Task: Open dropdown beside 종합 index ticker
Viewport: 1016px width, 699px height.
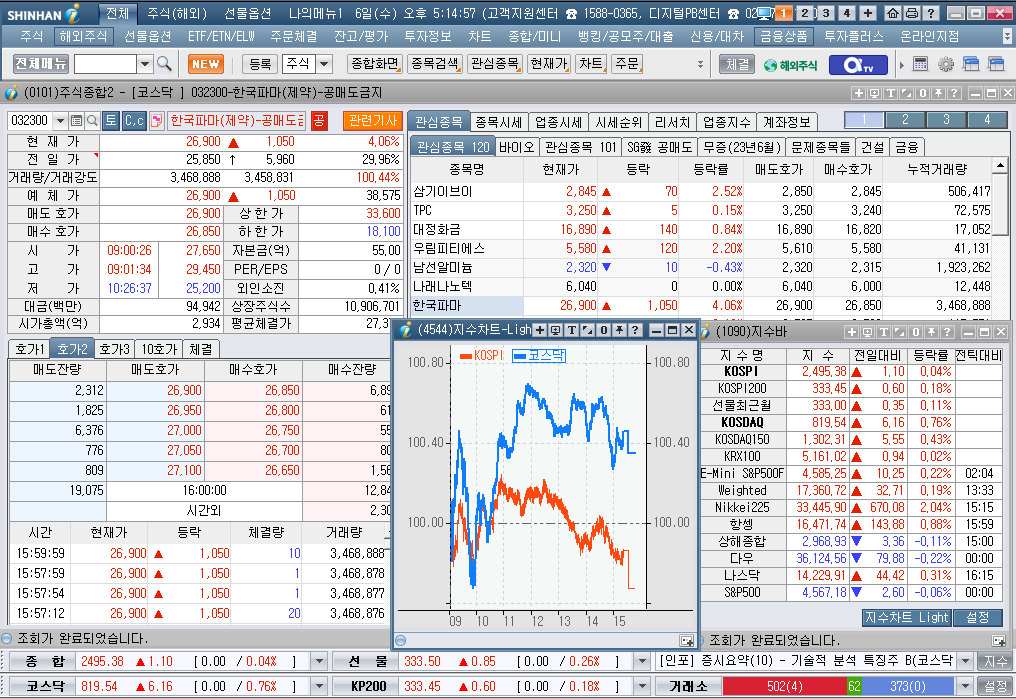Action: point(319,661)
